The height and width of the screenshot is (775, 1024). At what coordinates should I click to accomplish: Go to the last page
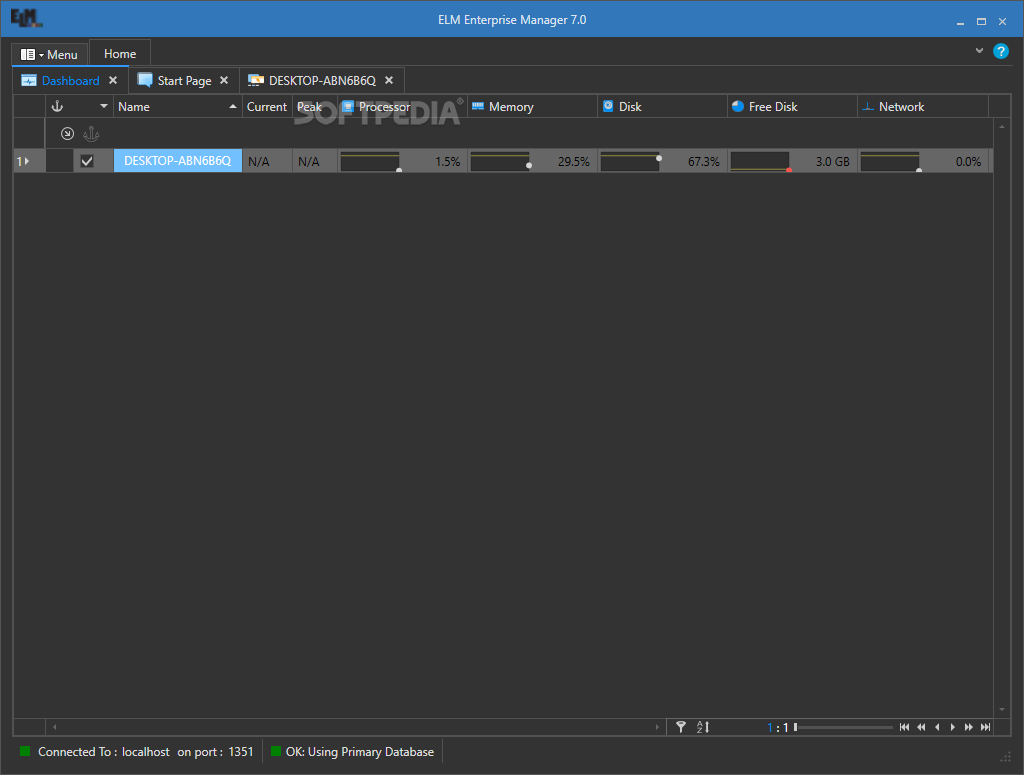tap(985, 727)
